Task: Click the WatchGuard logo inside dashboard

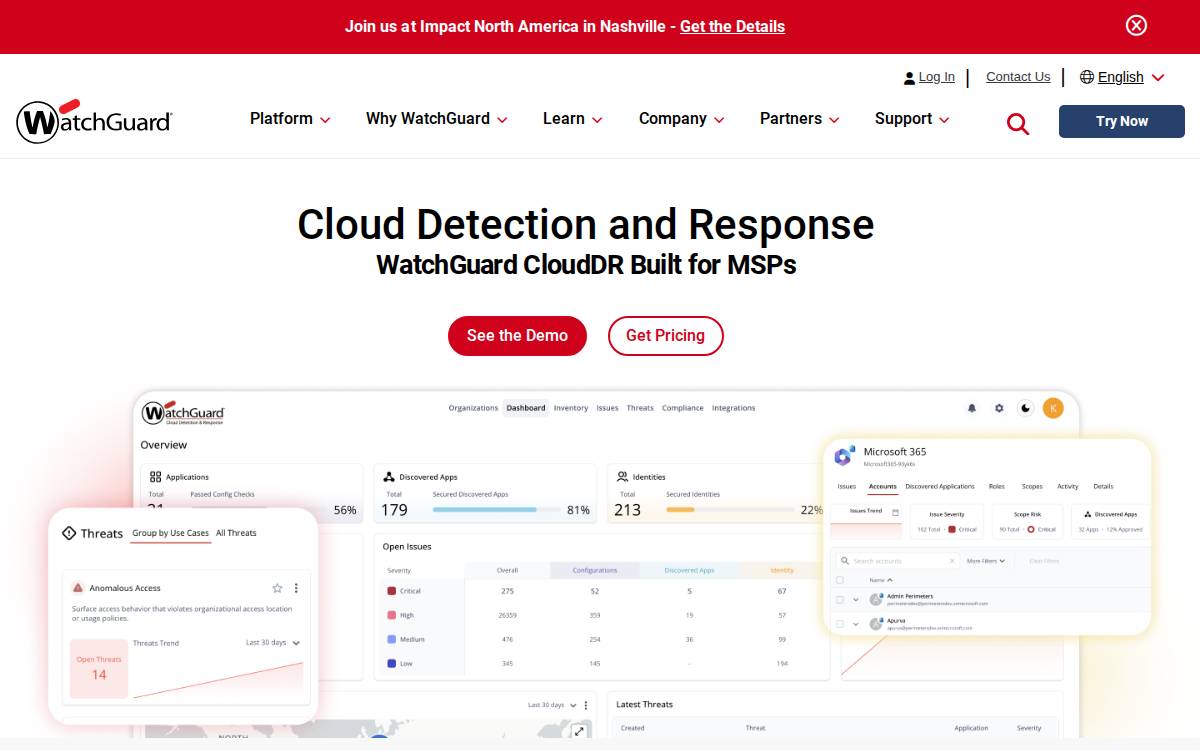Action: pyautogui.click(x=183, y=413)
